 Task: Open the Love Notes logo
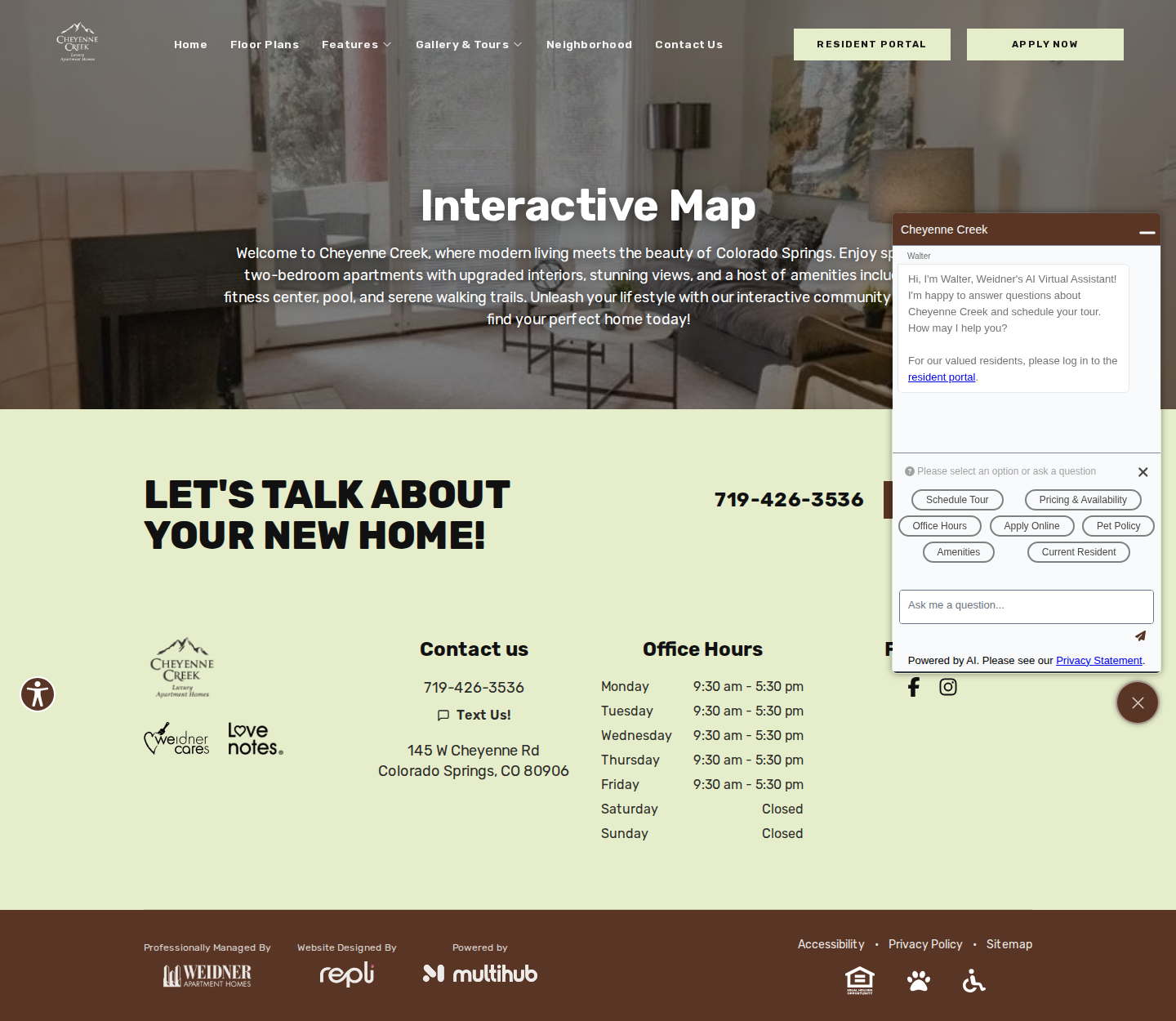pos(256,739)
